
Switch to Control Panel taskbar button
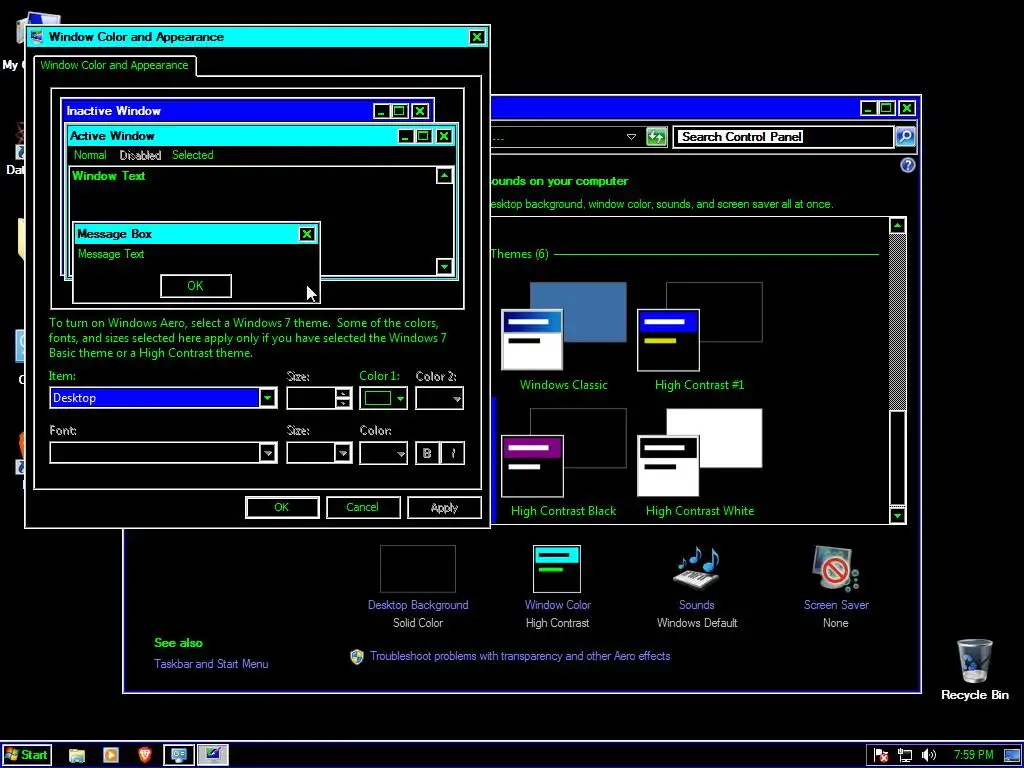click(x=179, y=756)
